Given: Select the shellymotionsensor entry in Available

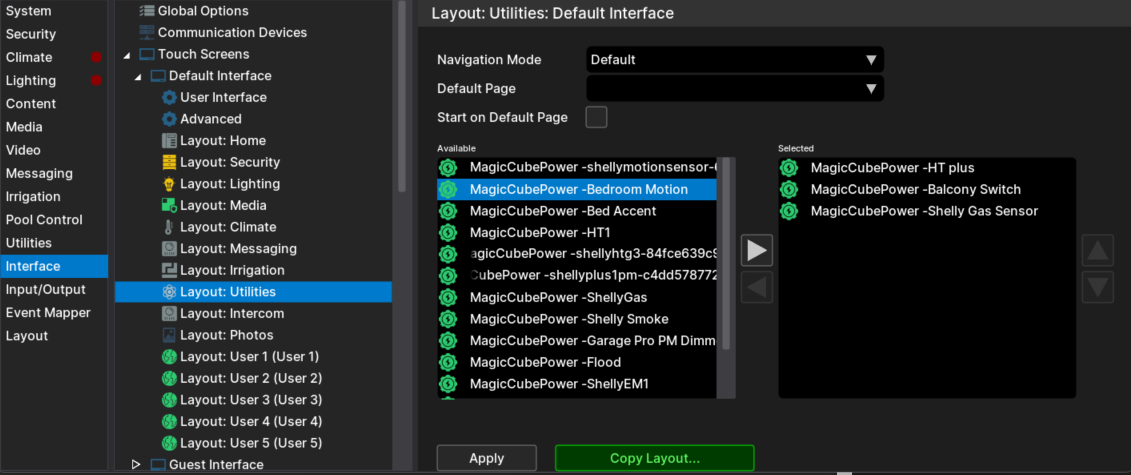Looking at the screenshot, I should (x=577, y=168).
